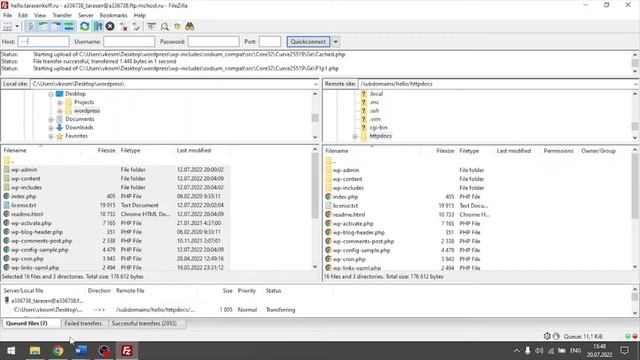This screenshot has height=360, width=640.
Task: Focus the Password input field
Action: point(213,42)
